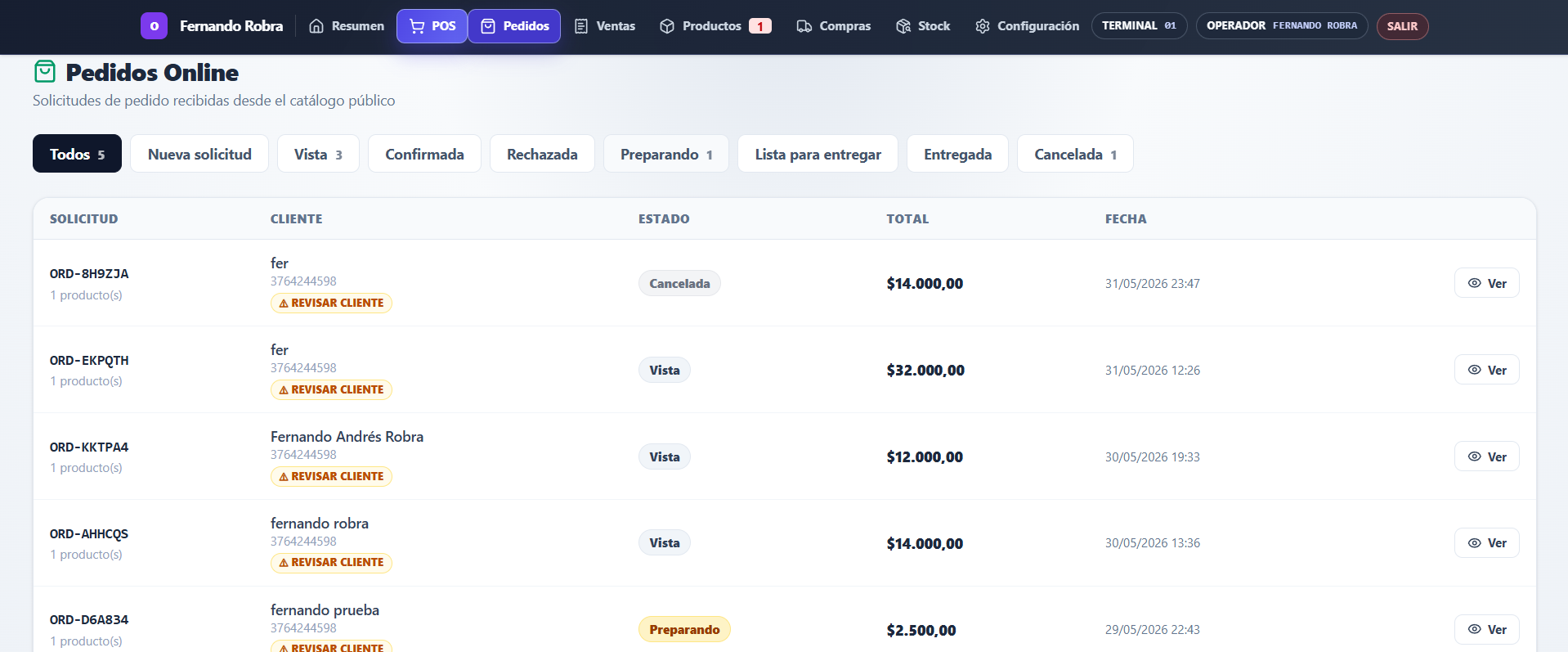This screenshot has height=652, width=1568.
Task: Open the POS section
Action: [432, 26]
